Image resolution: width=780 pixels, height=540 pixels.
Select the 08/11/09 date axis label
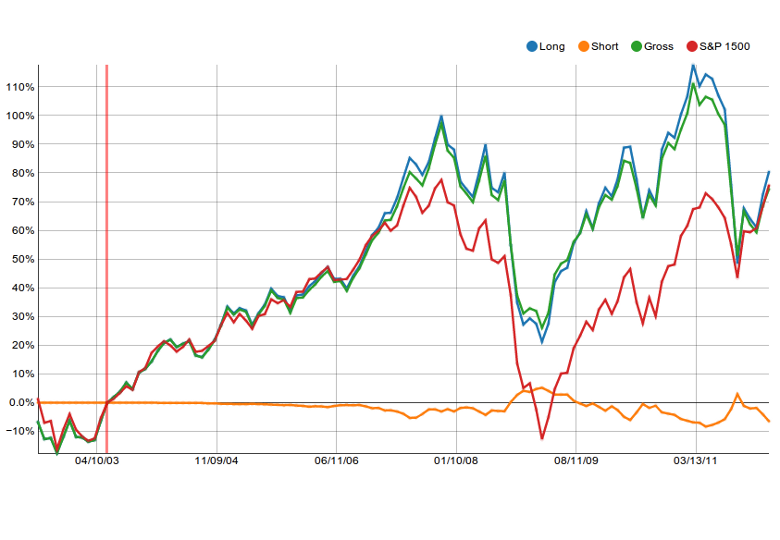point(576,460)
